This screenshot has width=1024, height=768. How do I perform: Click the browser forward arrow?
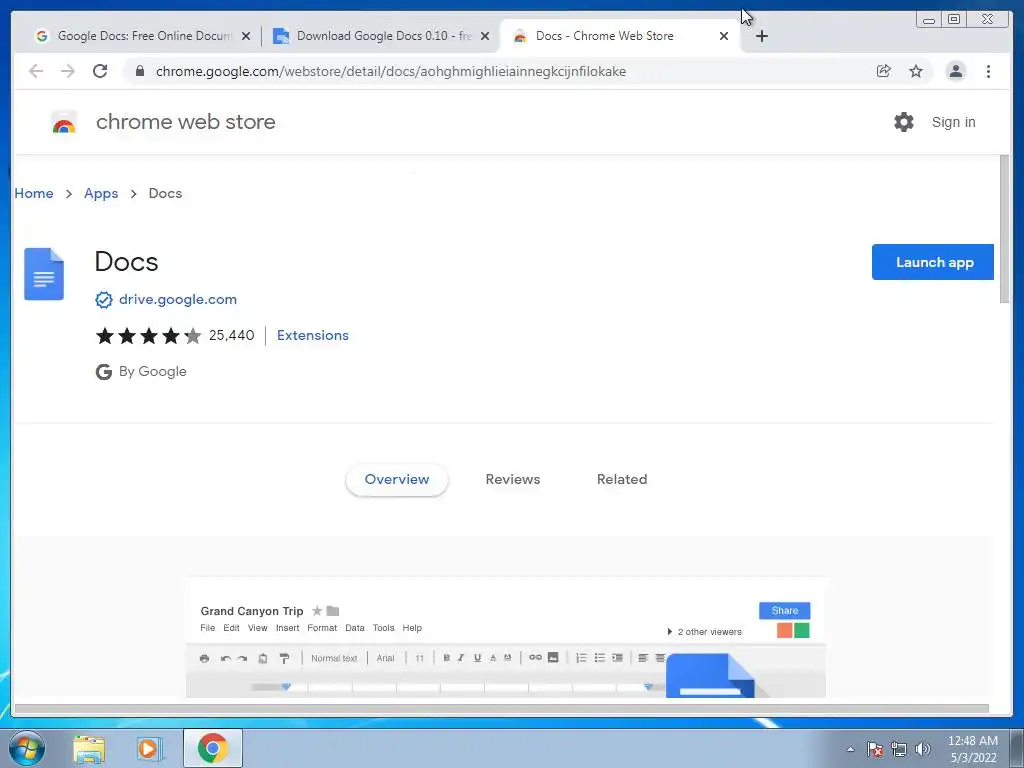click(67, 71)
